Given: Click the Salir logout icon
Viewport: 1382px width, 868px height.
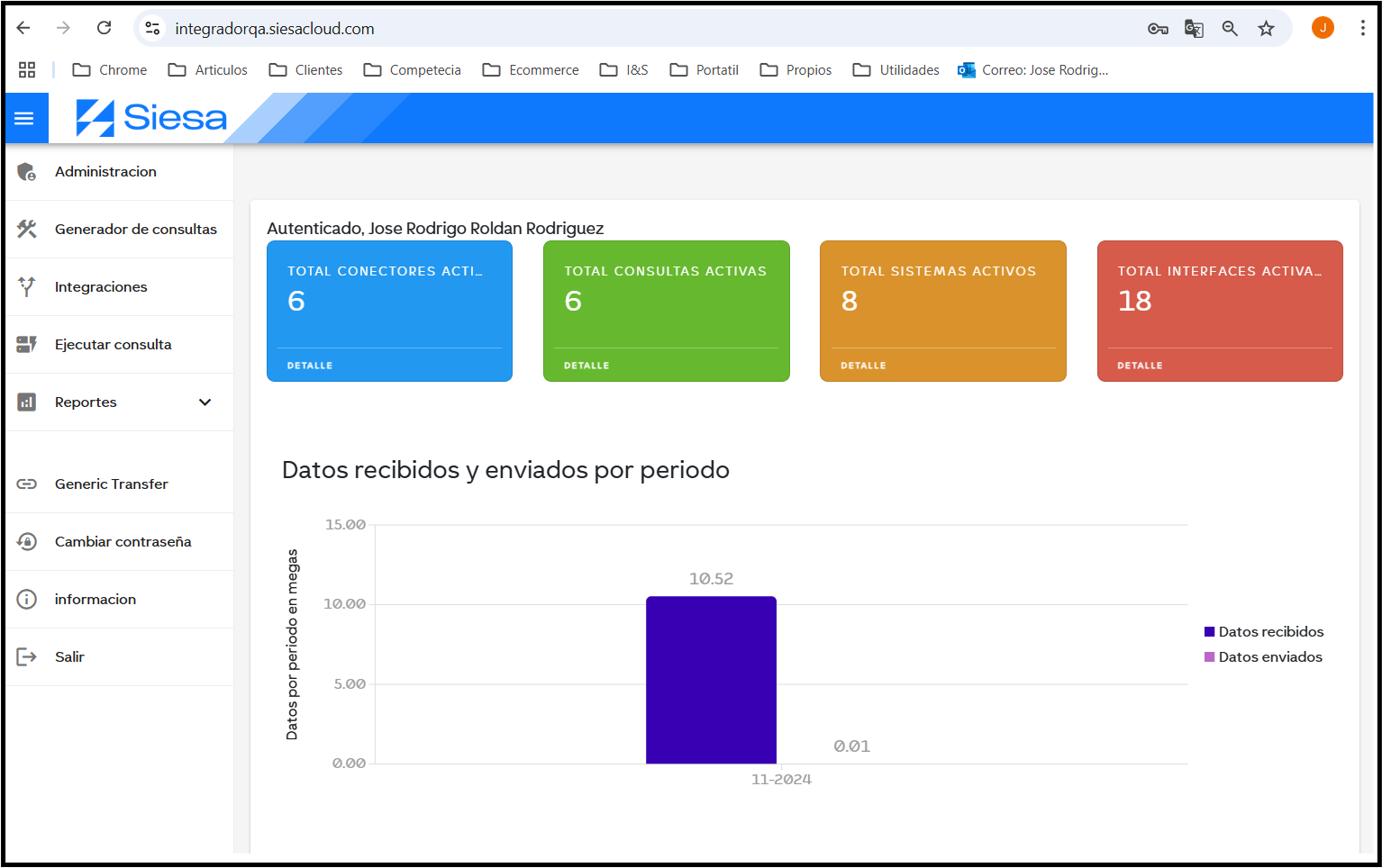Looking at the screenshot, I should coord(26,656).
